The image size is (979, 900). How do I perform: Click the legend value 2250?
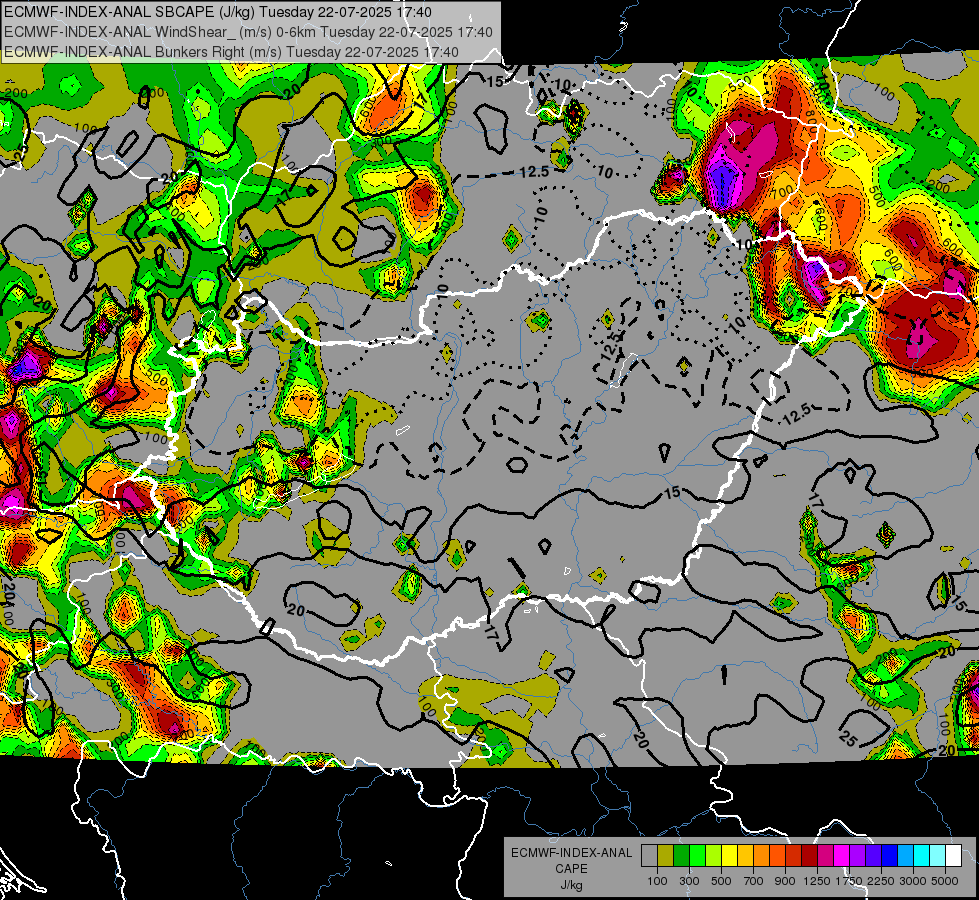pyautogui.click(x=881, y=881)
